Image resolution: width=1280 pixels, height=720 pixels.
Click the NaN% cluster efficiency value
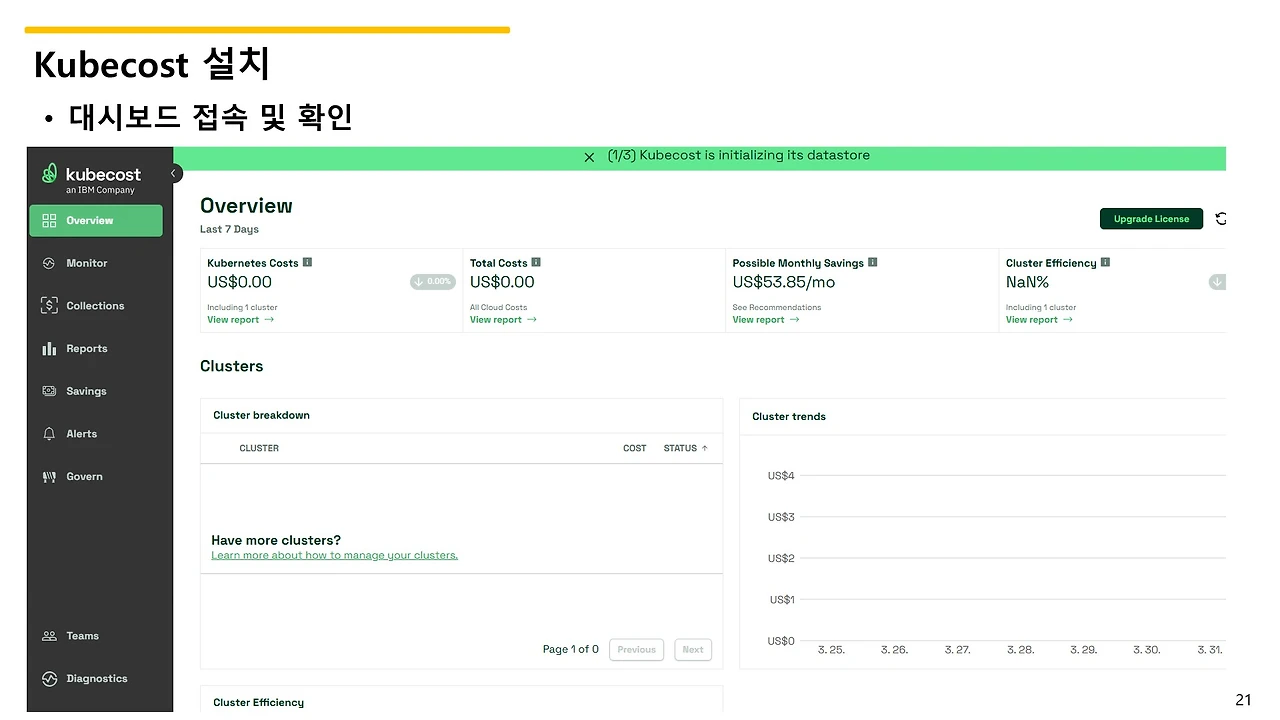click(1028, 283)
